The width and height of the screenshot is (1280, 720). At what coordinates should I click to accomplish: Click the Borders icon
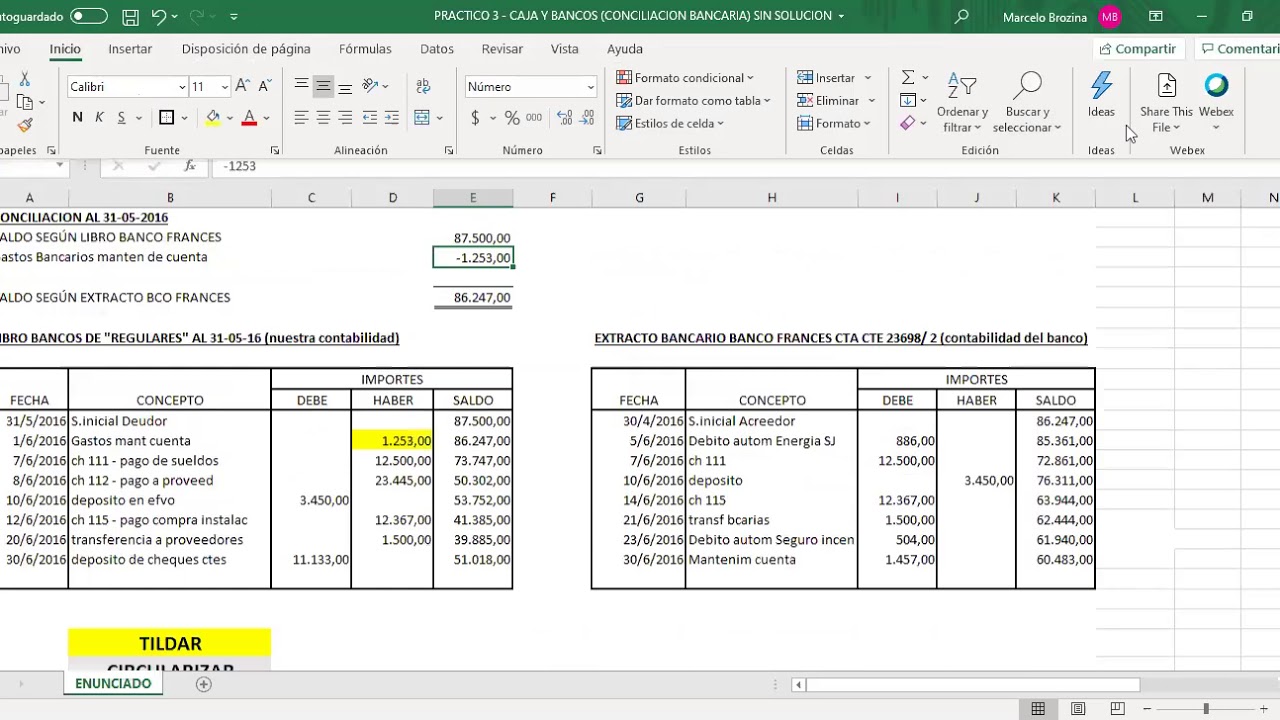[x=167, y=118]
